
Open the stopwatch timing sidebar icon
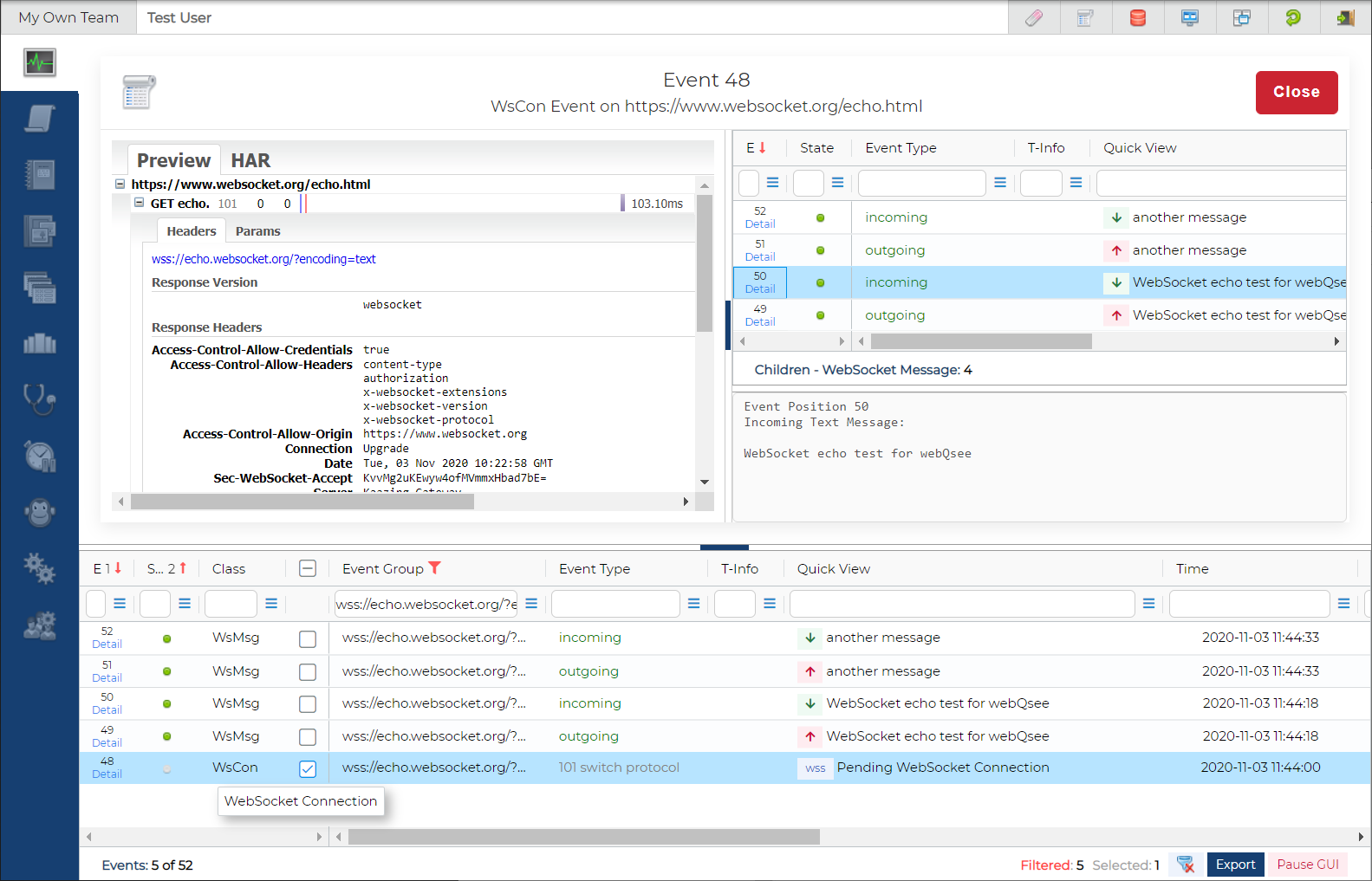(x=40, y=456)
